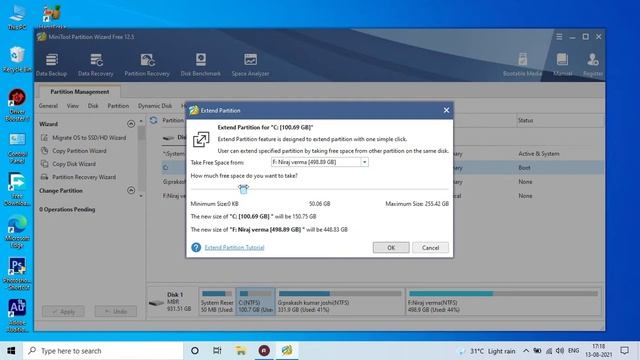Start Copy Partition Wizard
This screenshot has height=360, width=640.
click(73, 151)
